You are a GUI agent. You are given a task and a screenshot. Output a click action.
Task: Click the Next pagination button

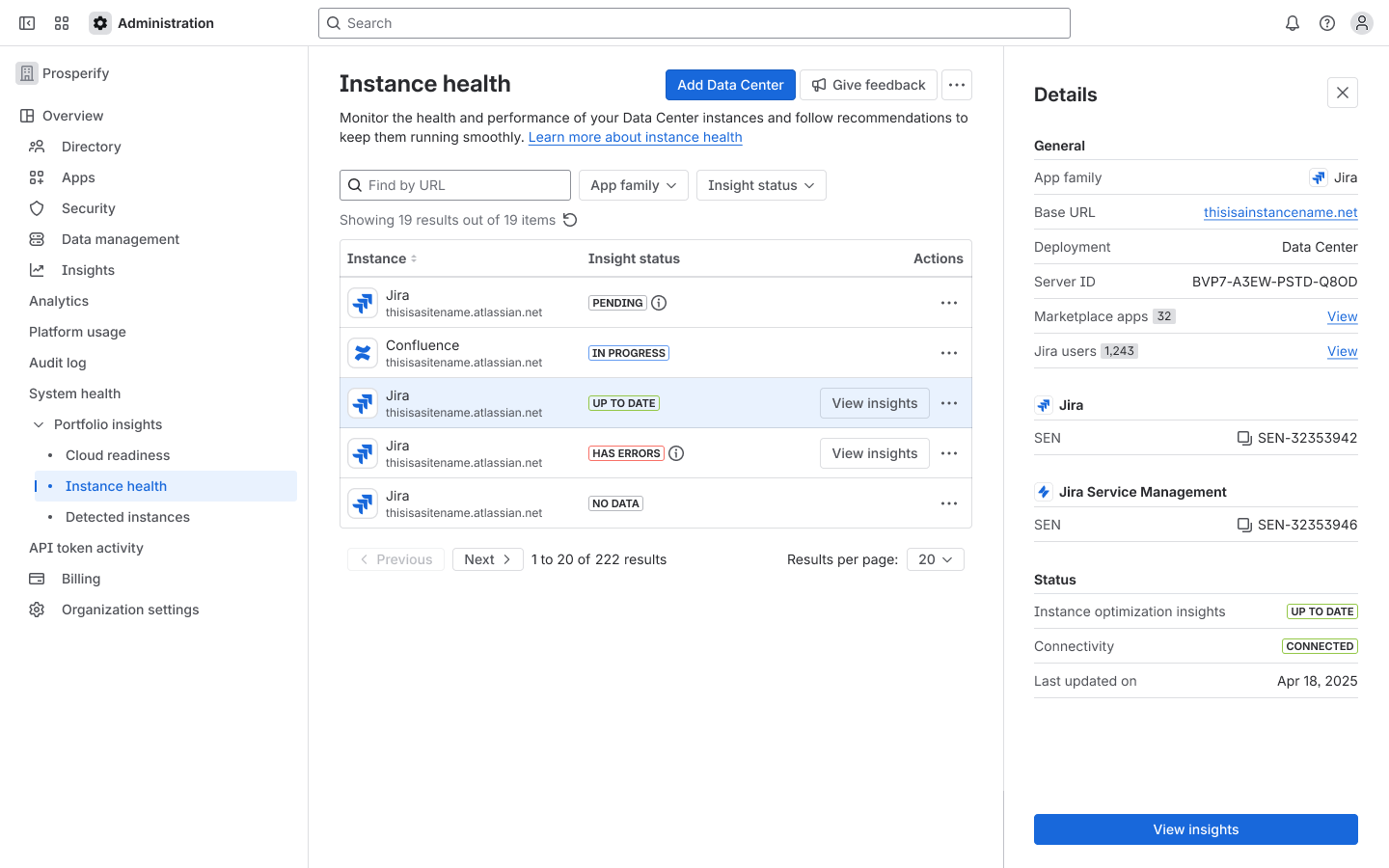tap(488, 559)
